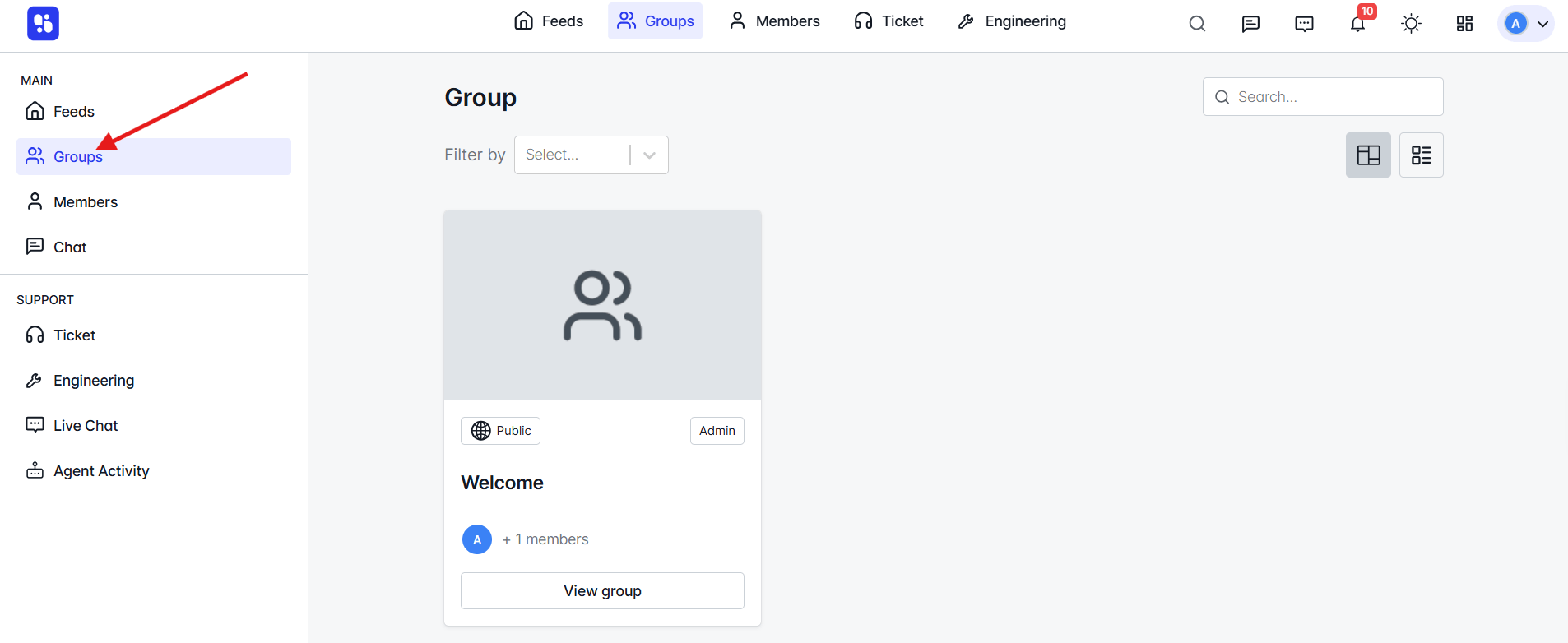Open Members in the left sidebar
This screenshot has height=643, width=1568.
coord(154,201)
